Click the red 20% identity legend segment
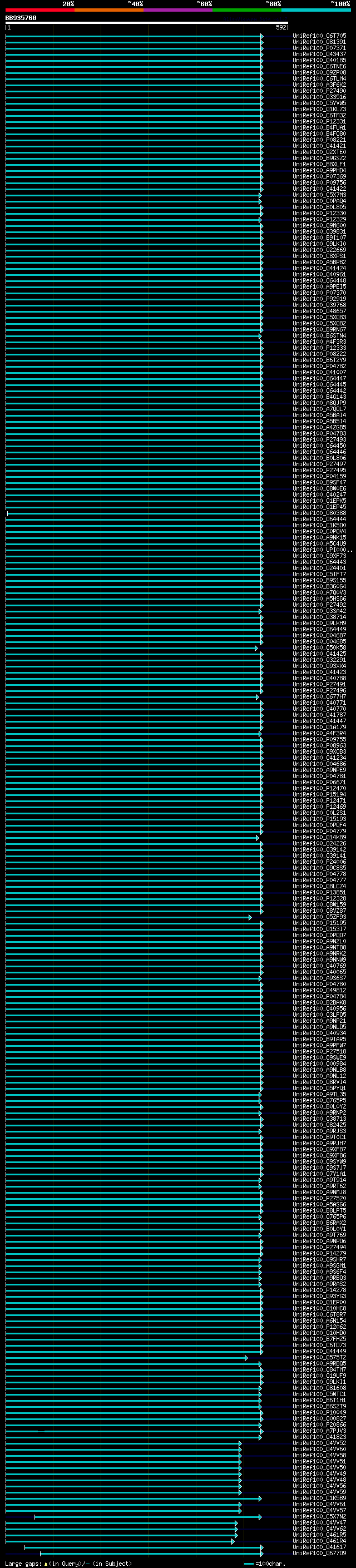 (x=39, y=10)
